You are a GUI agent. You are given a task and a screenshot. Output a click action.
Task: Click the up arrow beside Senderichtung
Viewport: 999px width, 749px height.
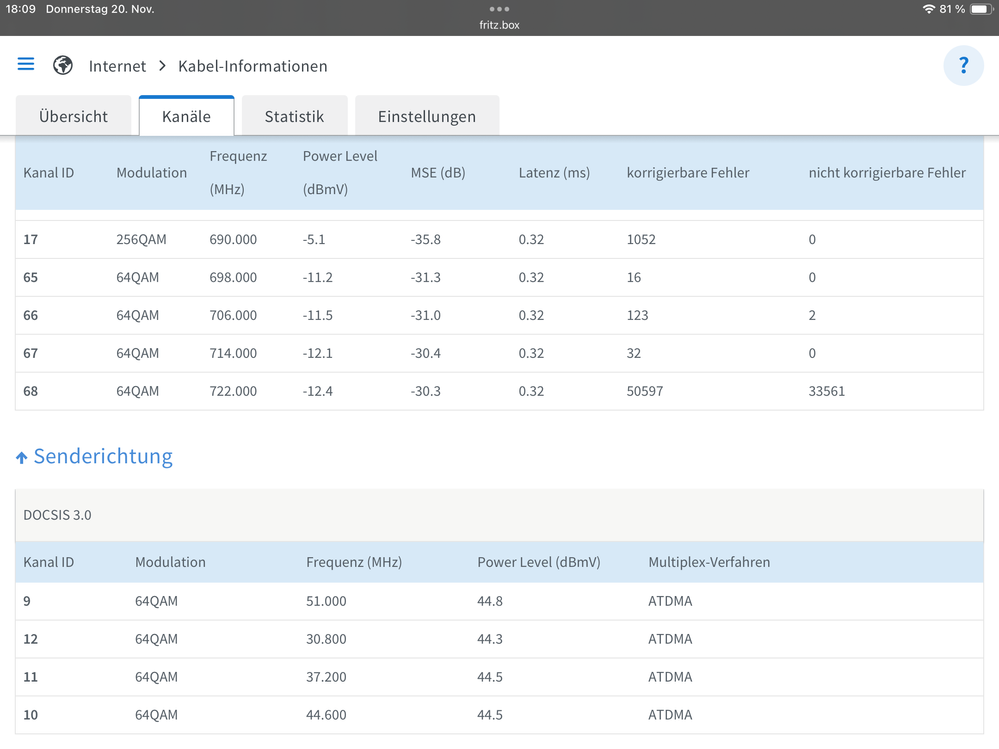pos(22,458)
